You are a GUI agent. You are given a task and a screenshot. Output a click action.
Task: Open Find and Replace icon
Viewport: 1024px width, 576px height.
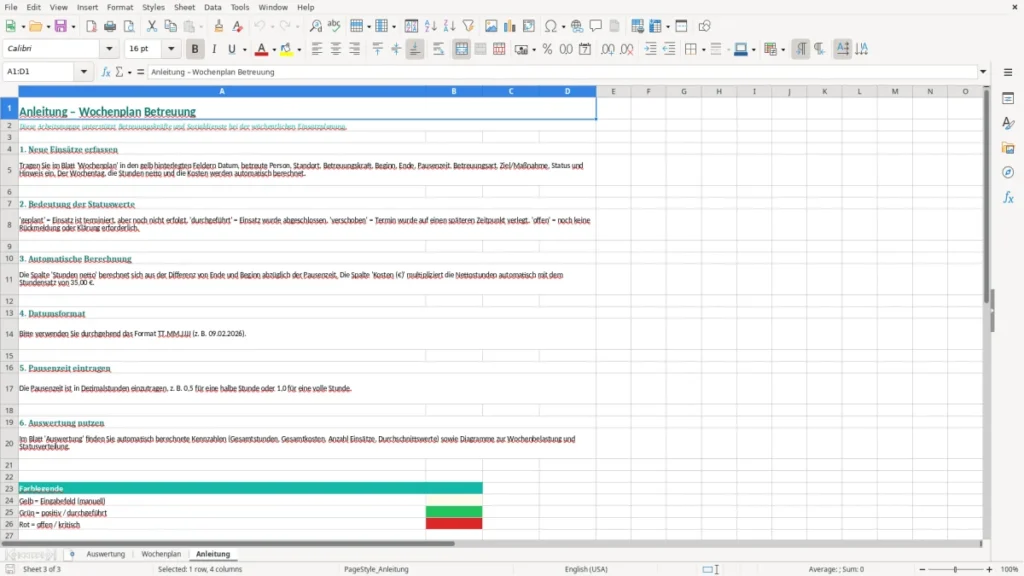(315, 26)
